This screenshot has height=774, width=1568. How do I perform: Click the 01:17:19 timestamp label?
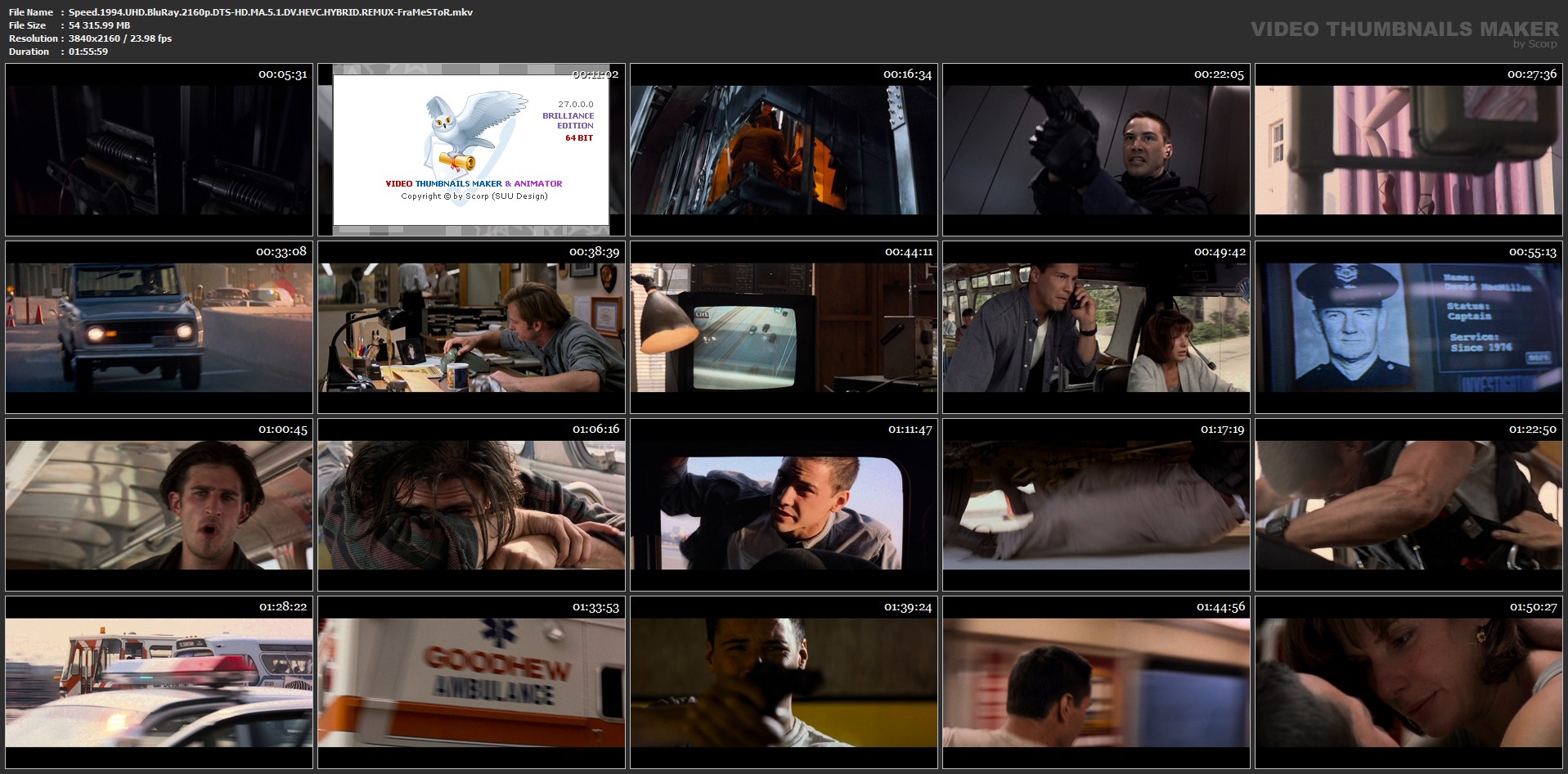1222,430
